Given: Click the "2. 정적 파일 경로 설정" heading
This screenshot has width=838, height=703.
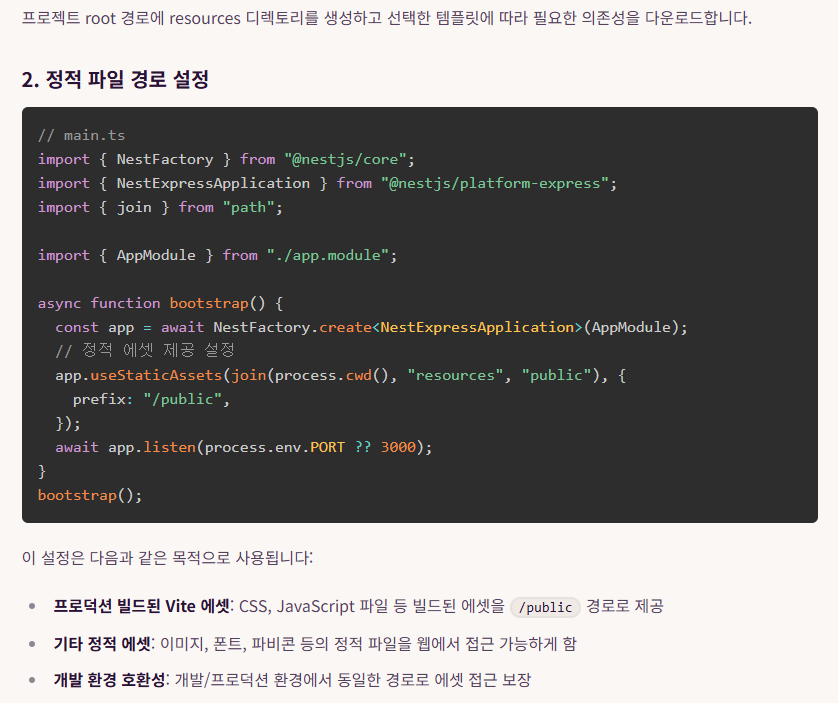Looking at the screenshot, I should [115, 80].
